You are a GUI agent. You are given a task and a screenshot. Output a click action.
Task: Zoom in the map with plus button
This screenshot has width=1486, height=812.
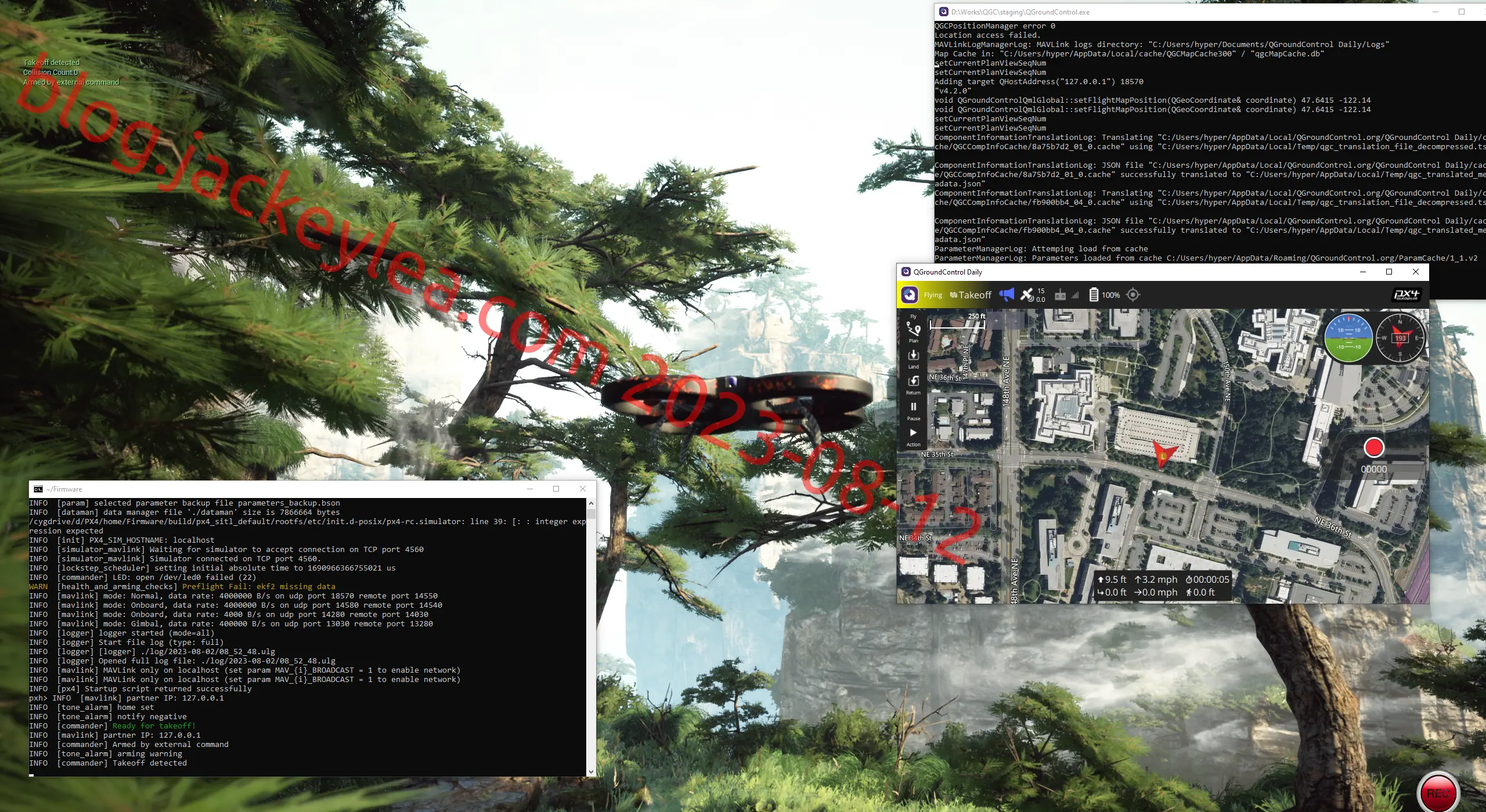click(x=996, y=320)
